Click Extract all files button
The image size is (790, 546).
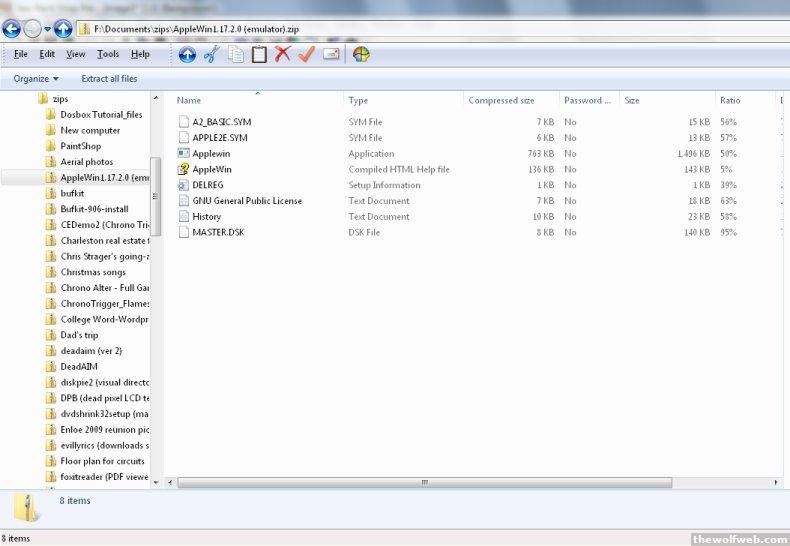tap(109, 79)
